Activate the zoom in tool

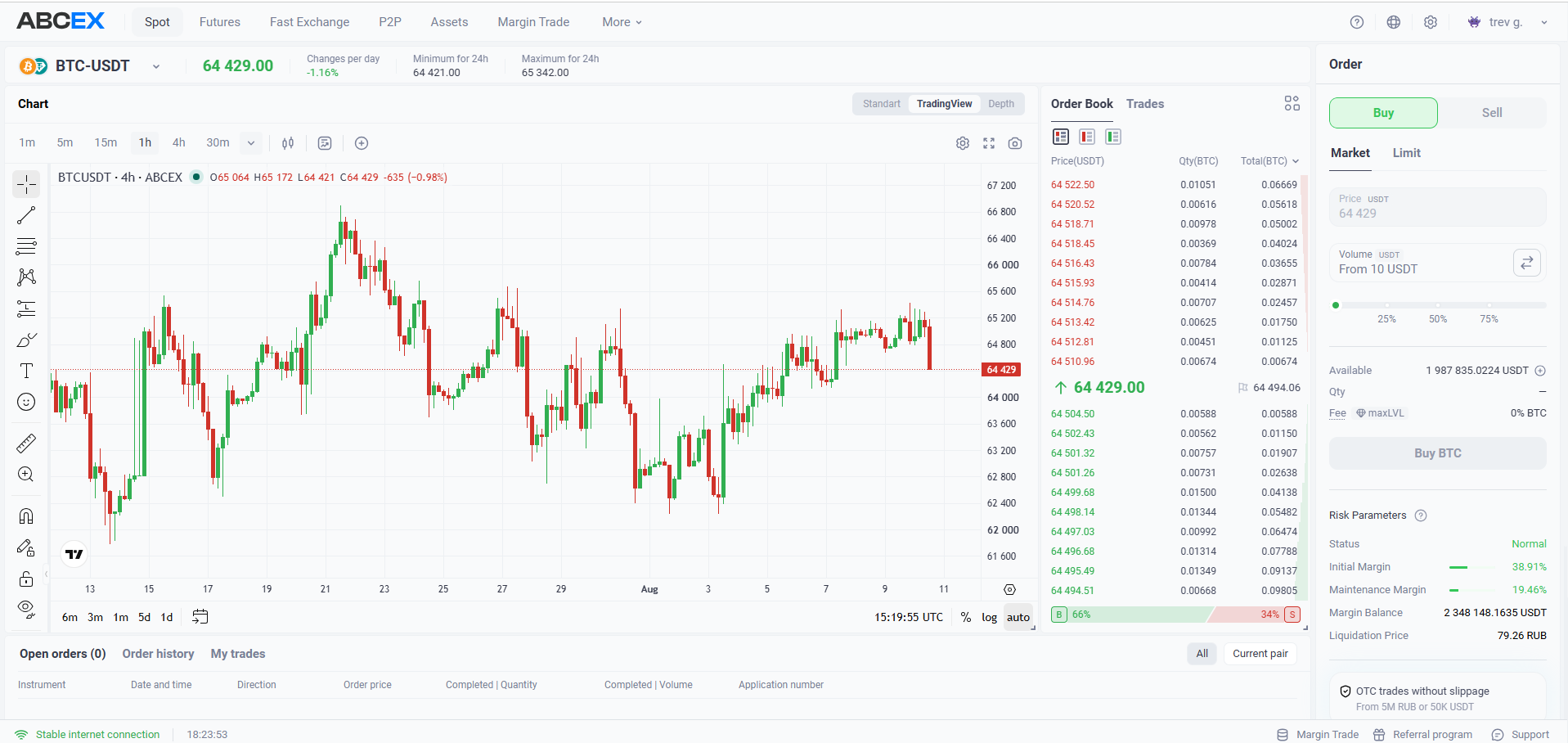coord(26,475)
